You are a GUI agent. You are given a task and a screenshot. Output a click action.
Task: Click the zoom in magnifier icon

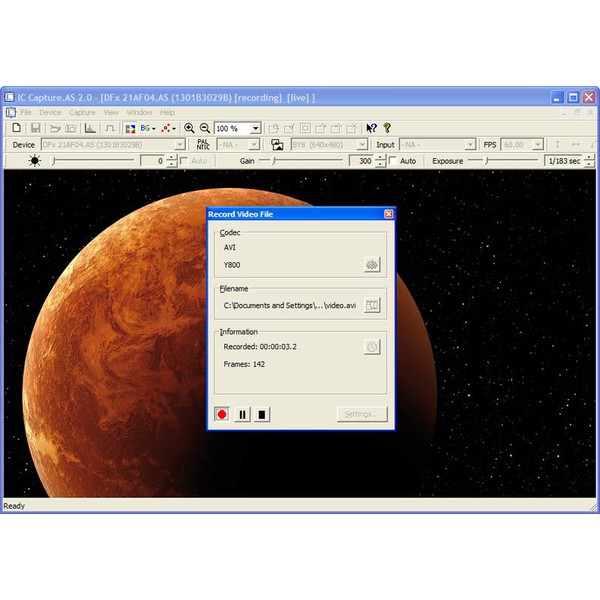pyautogui.click(x=190, y=128)
